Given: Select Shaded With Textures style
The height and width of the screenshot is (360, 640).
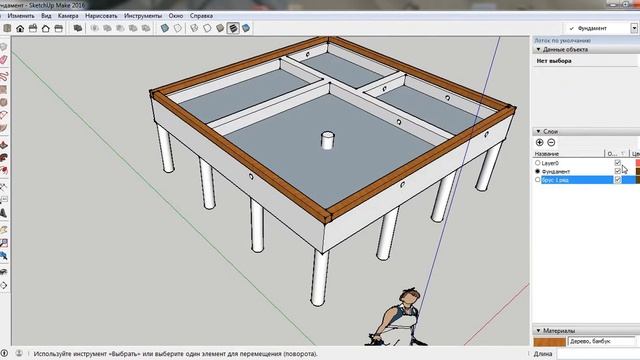Looking at the screenshot, I should pyautogui.click(x=233, y=28).
